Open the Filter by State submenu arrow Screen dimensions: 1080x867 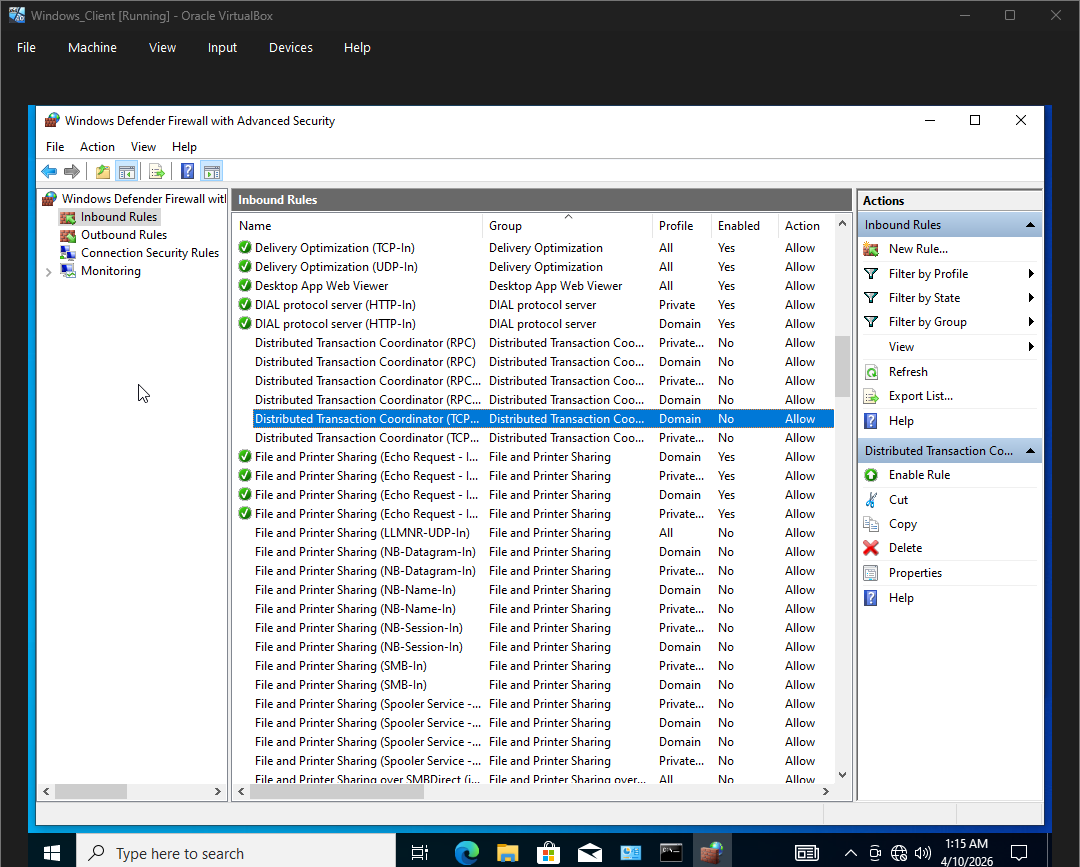pos(1031,298)
